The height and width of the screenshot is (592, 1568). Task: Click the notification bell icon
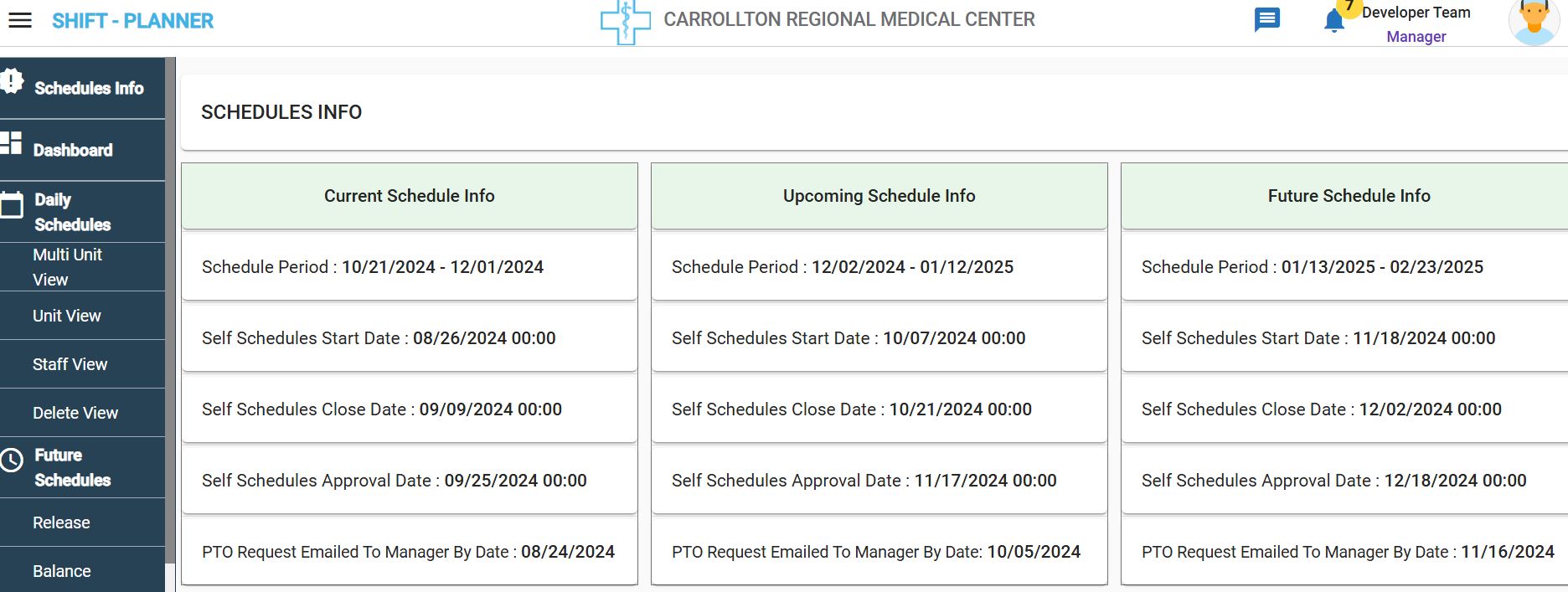coord(1333,21)
